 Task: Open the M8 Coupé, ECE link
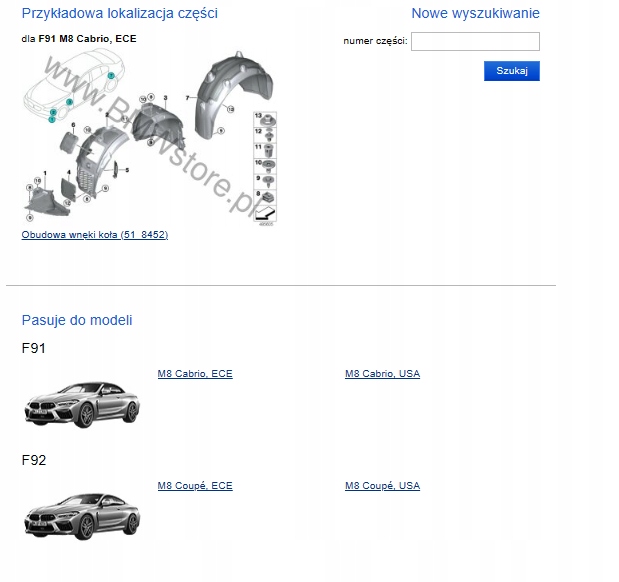click(x=195, y=486)
